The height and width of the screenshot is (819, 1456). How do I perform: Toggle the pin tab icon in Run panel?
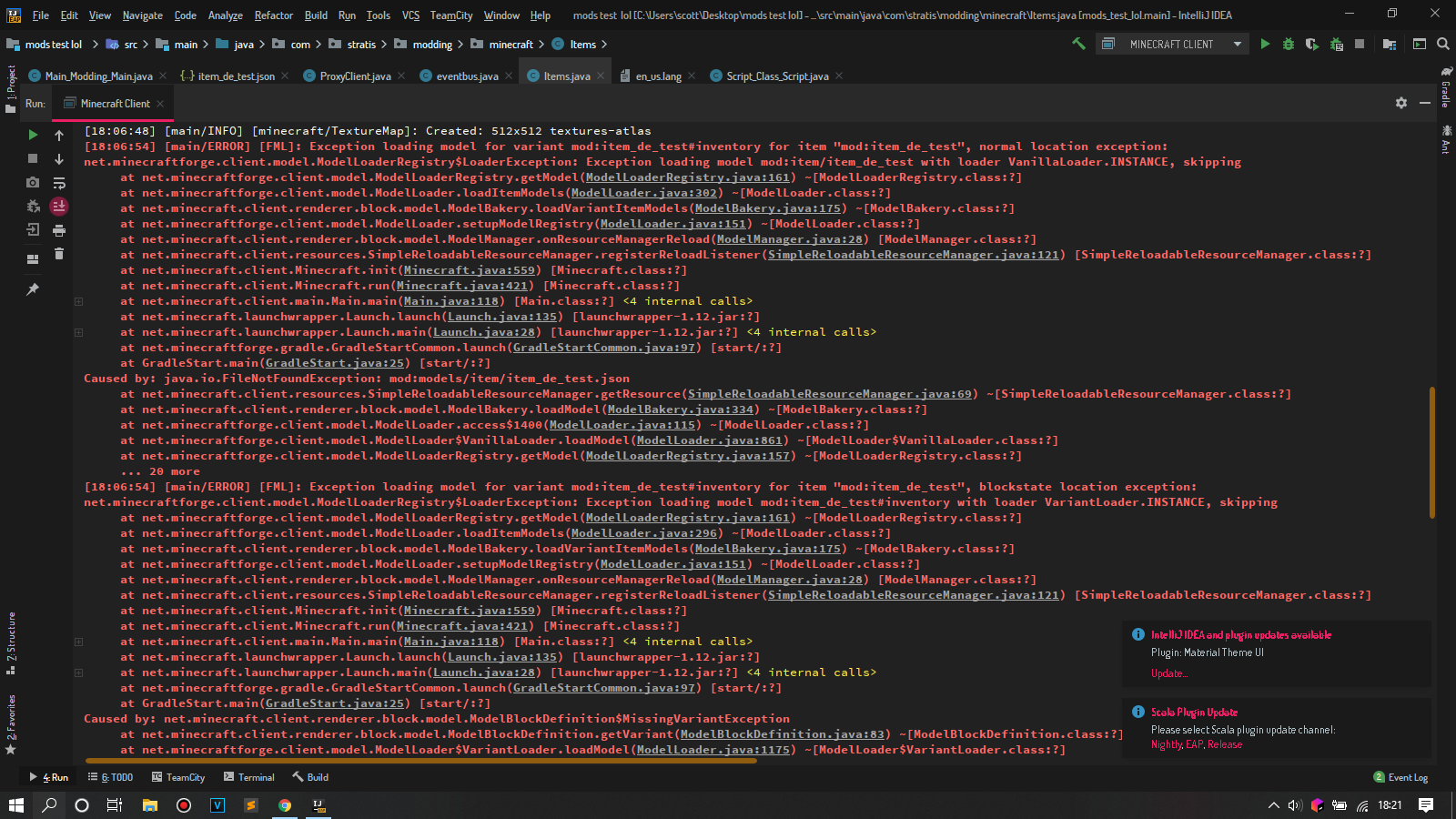(33, 289)
